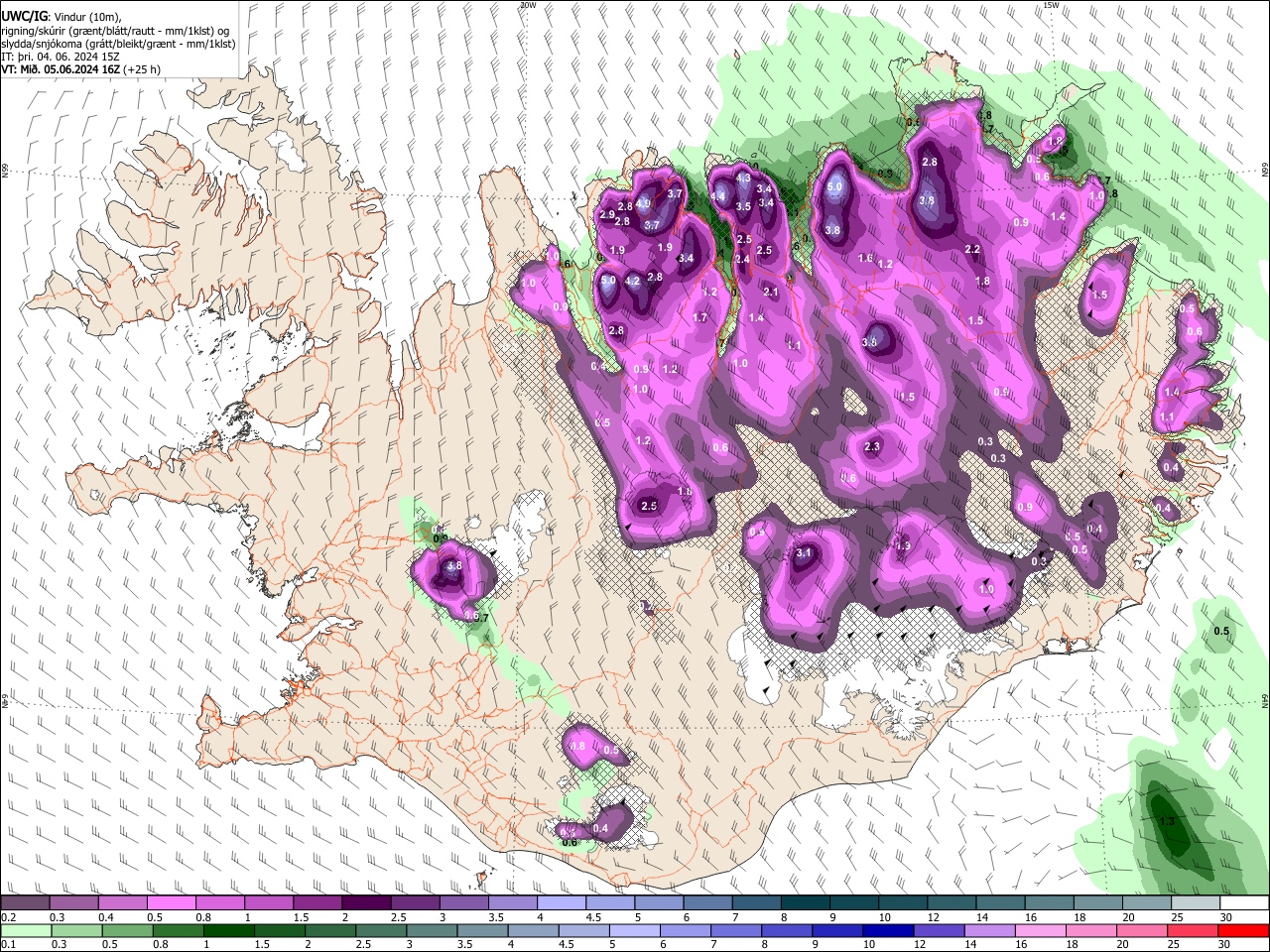
Task: Click the valid time 'VT: Mið. 05.06.2024 16Z (+25 h)'
Action: tap(80, 69)
